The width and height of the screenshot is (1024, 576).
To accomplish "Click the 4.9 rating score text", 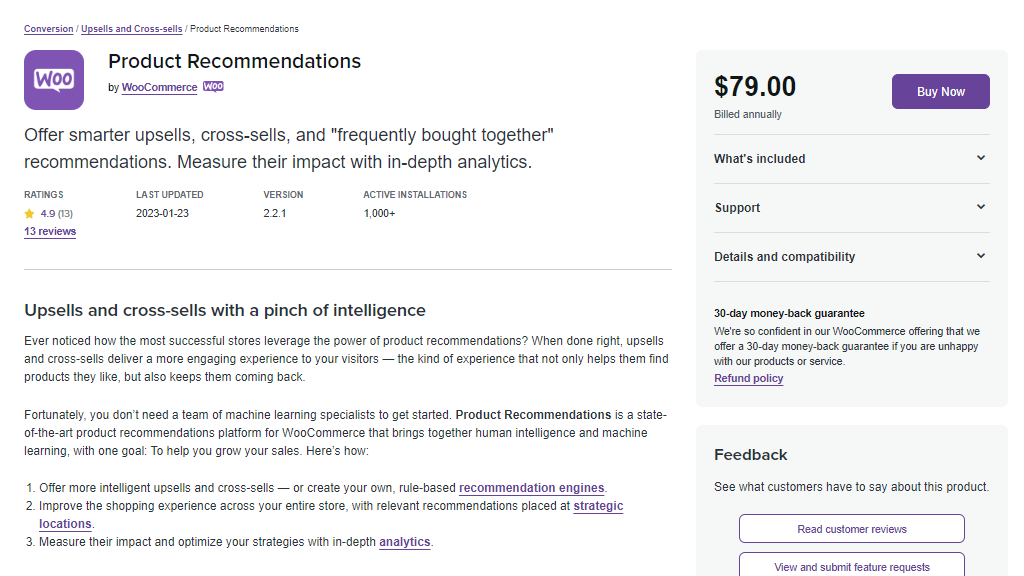I will [48, 214].
